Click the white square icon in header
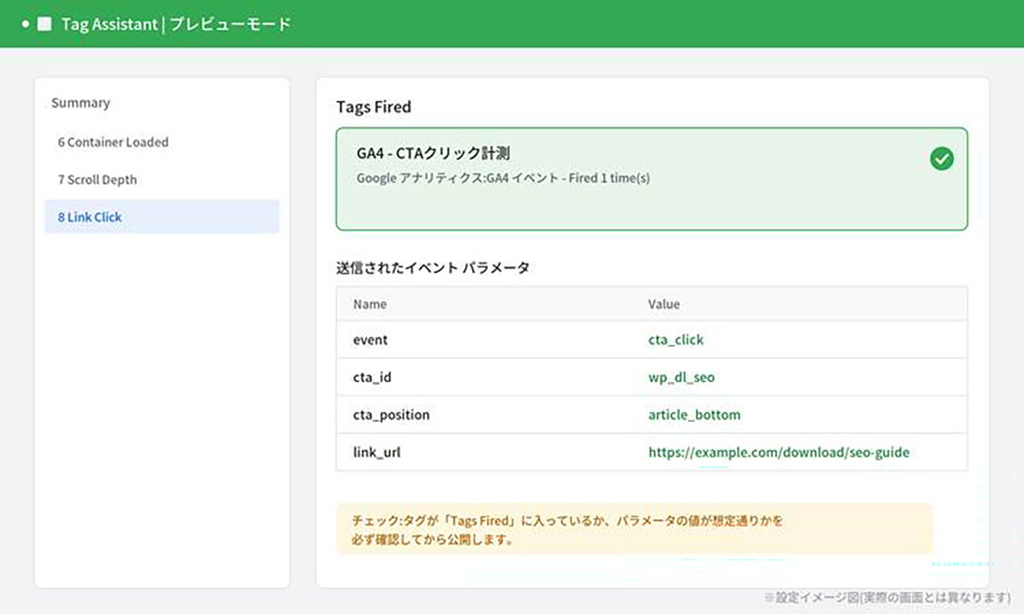Viewport: 1024px width, 614px height. (44, 24)
